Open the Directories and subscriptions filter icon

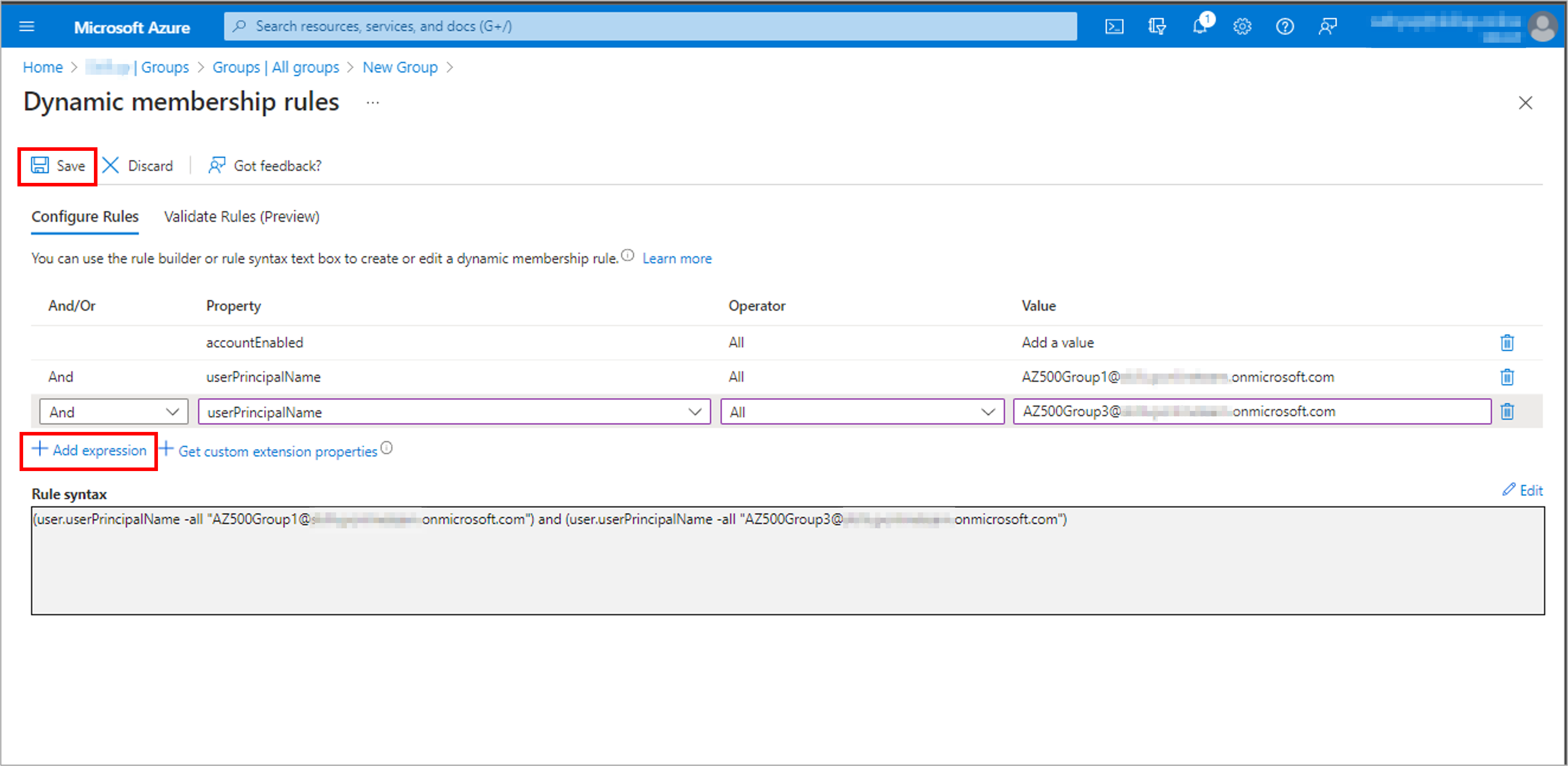1156,26
